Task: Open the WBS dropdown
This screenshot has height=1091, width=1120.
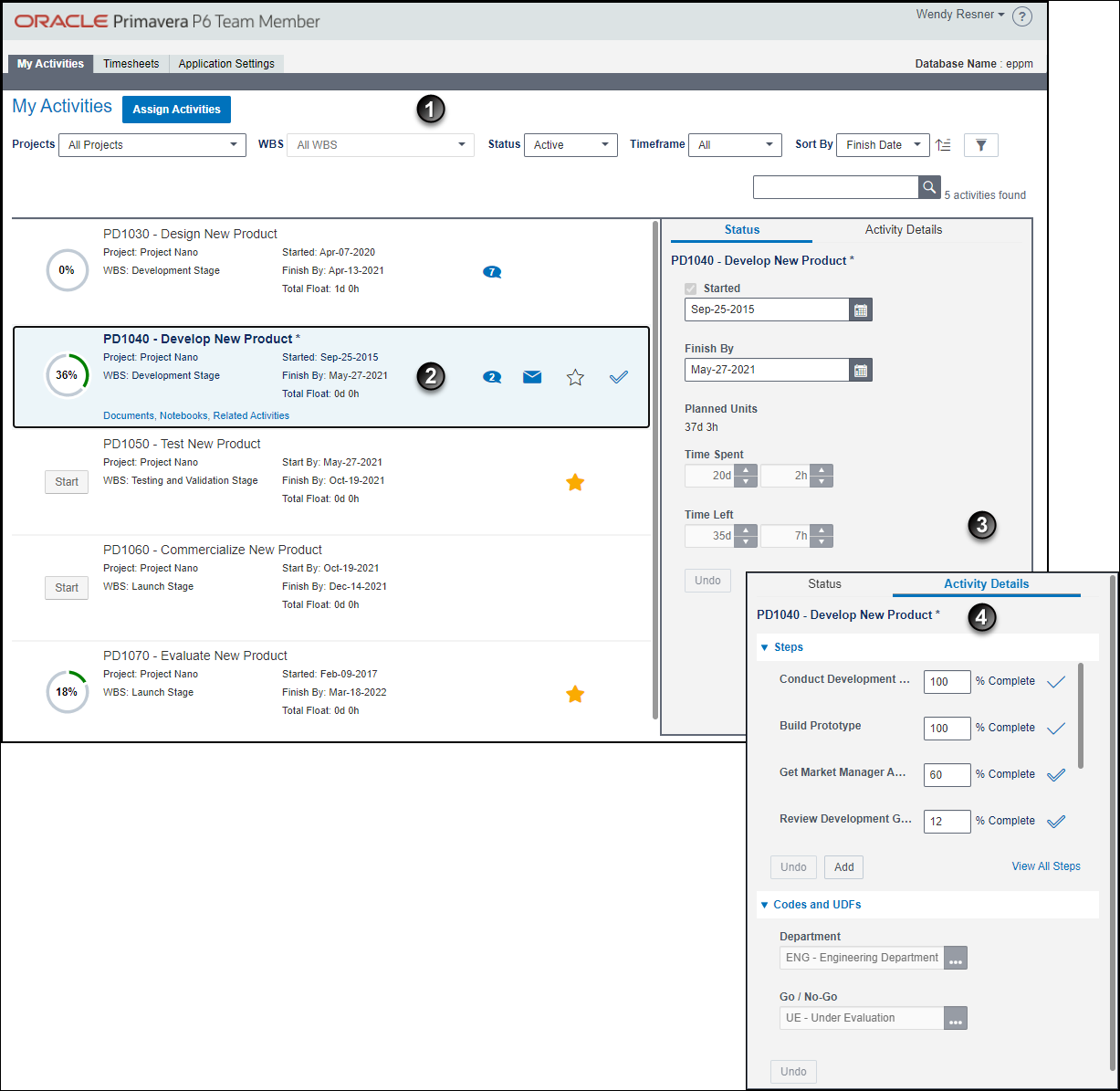Action: tap(381, 145)
